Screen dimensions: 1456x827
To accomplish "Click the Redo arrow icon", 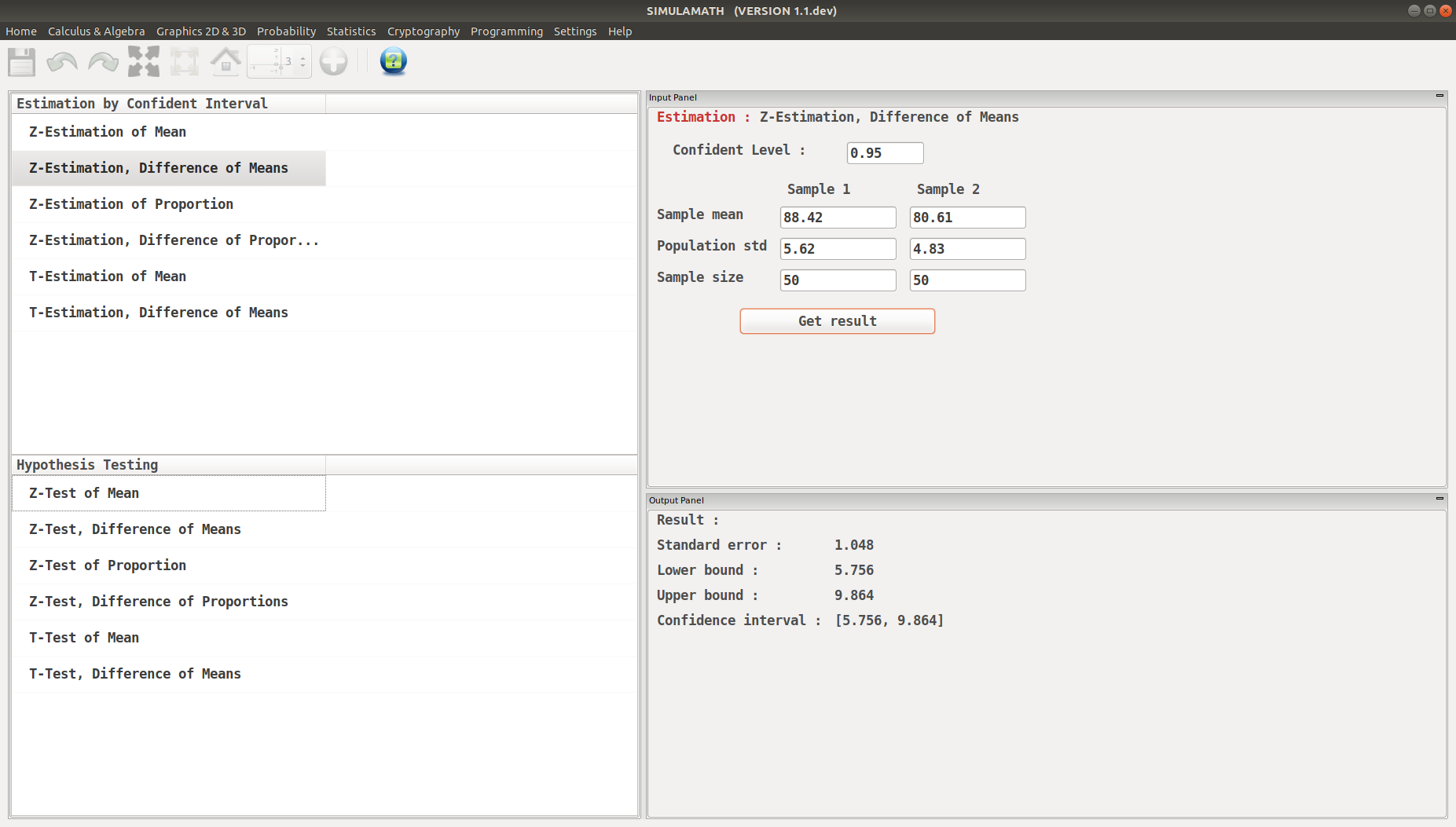I will coord(103,61).
